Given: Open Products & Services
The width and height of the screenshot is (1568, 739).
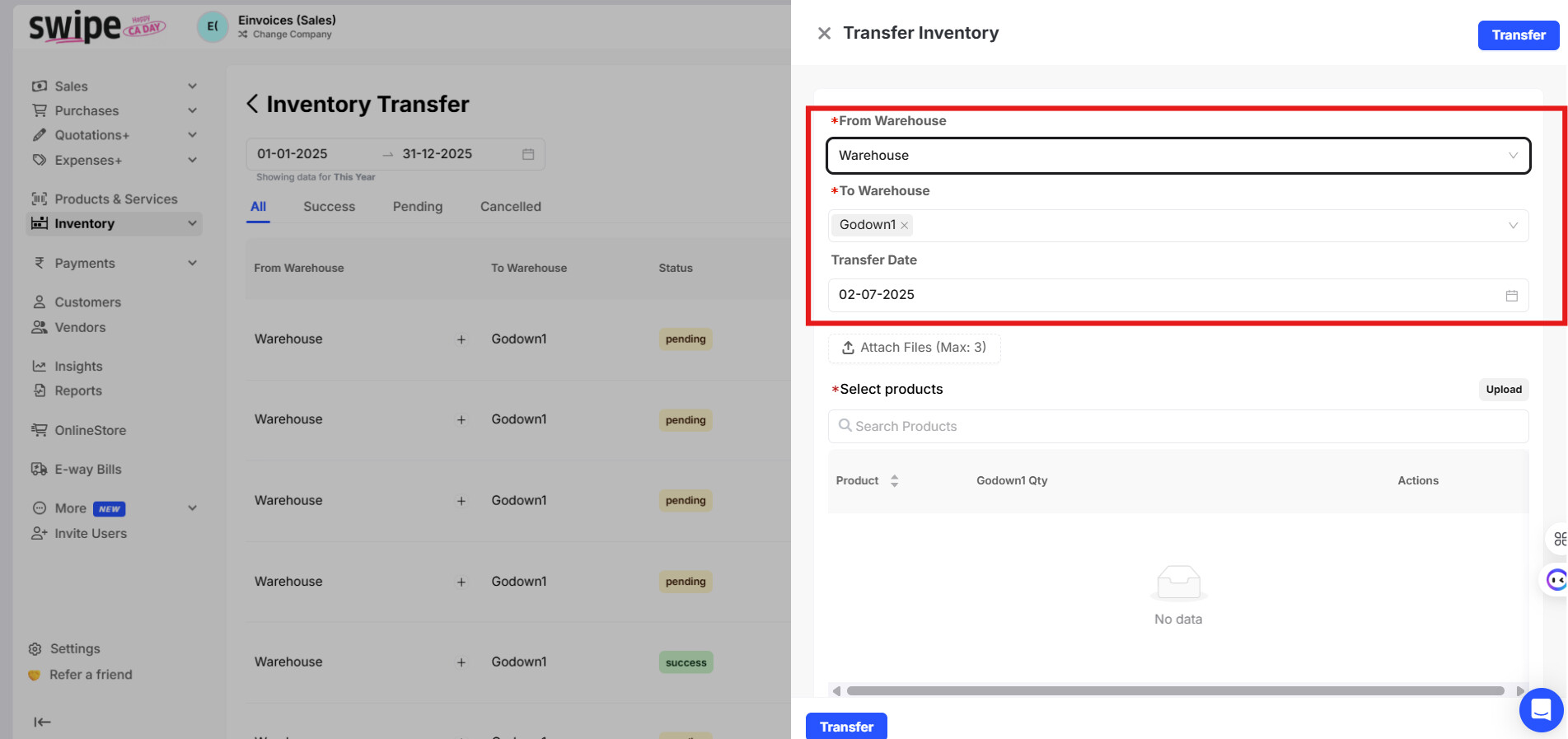Looking at the screenshot, I should [x=115, y=199].
